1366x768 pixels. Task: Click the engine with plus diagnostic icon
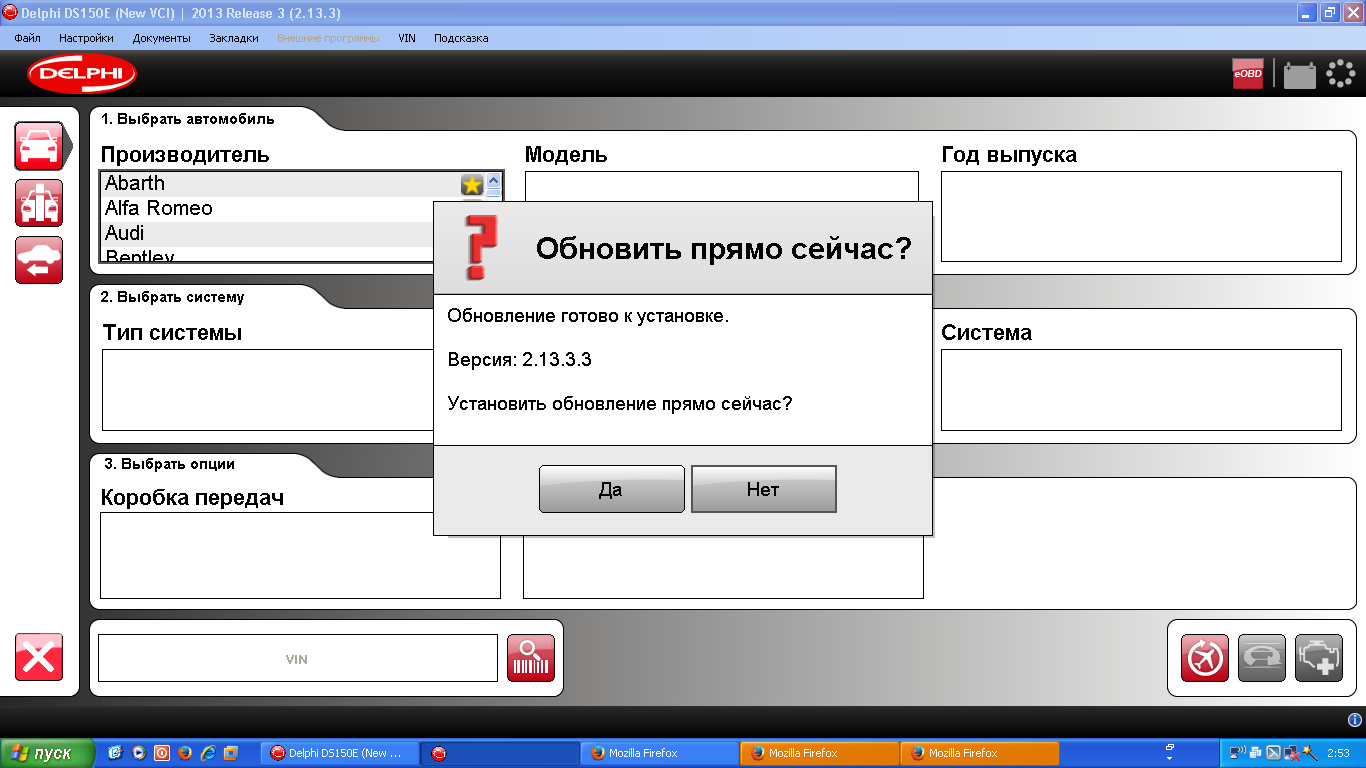click(x=1318, y=658)
